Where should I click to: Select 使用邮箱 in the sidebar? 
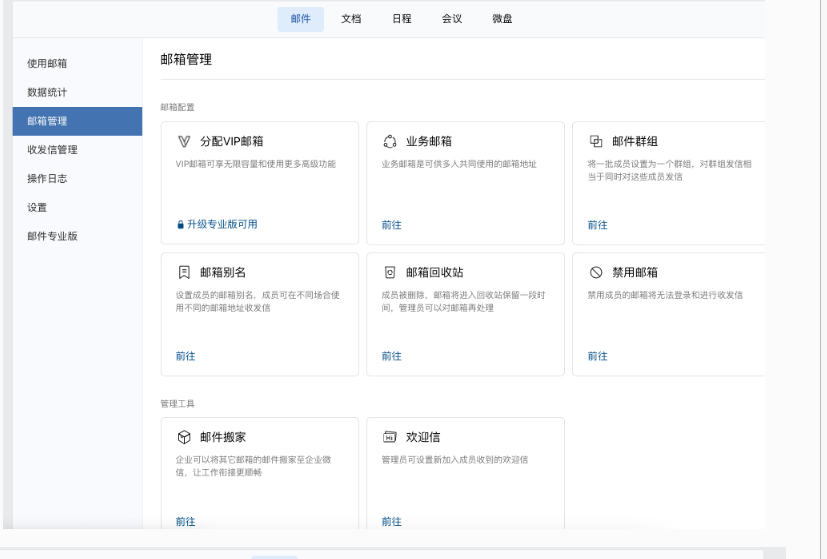(x=47, y=64)
